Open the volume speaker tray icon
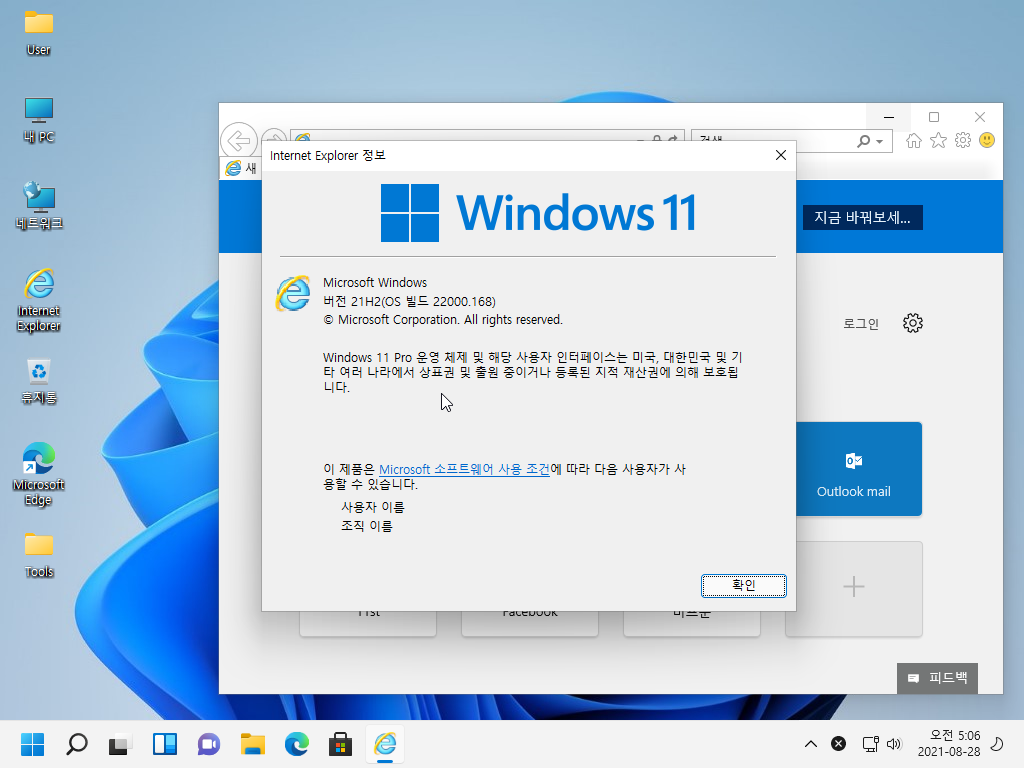 894,744
